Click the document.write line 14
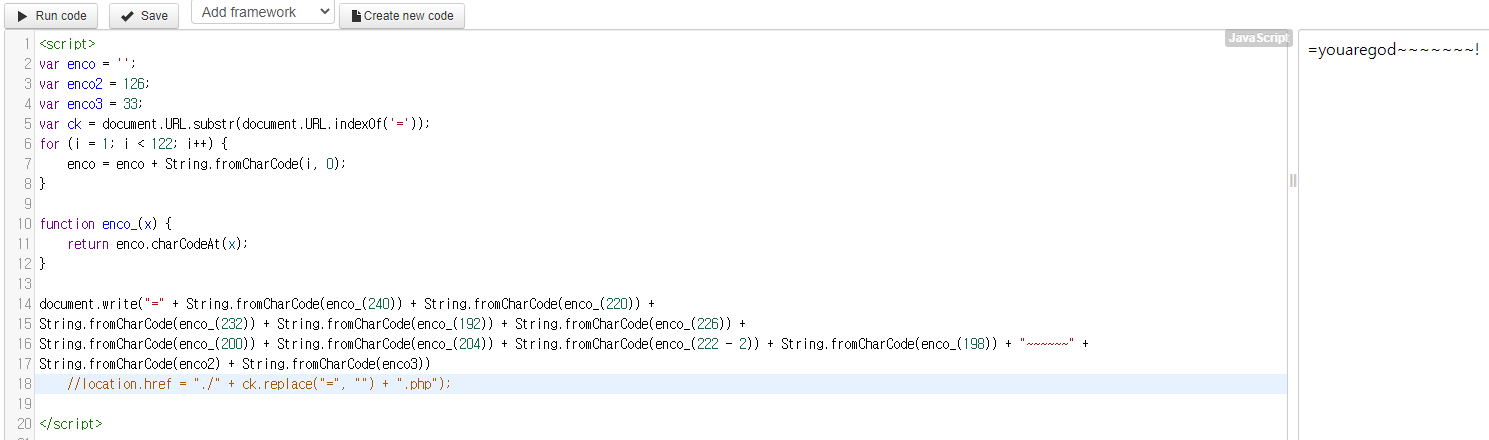1489x440 pixels. [347, 303]
